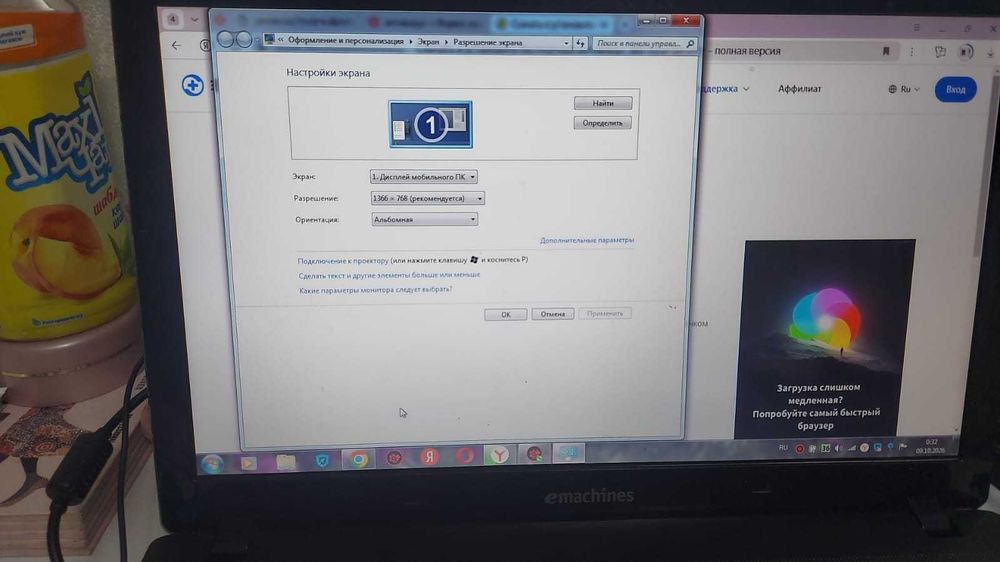This screenshot has width=1000, height=562.
Task: Click the Control Panel back arrow button
Action: tap(226, 40)
